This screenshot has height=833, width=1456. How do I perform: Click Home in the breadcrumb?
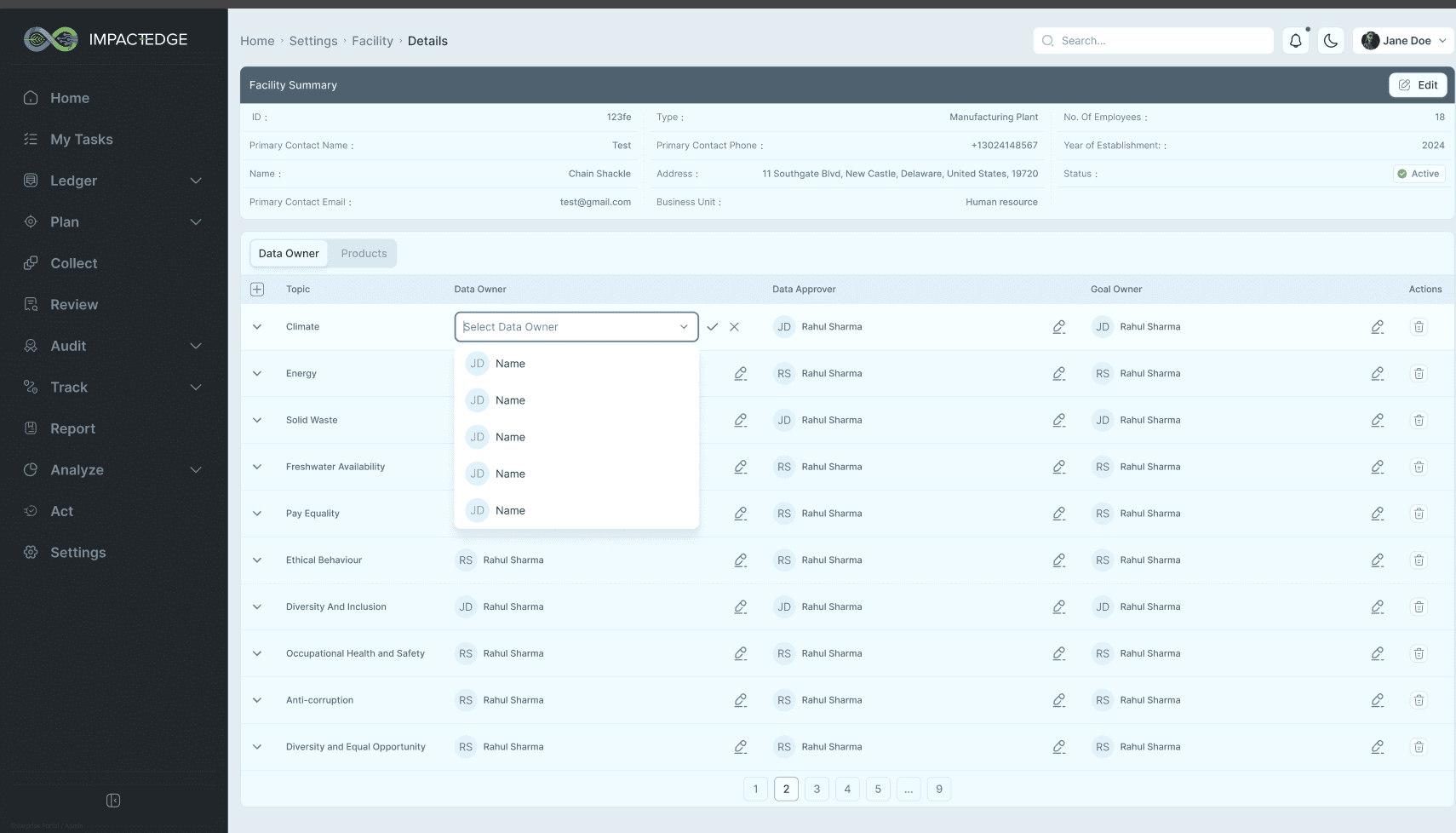[257, 41]
